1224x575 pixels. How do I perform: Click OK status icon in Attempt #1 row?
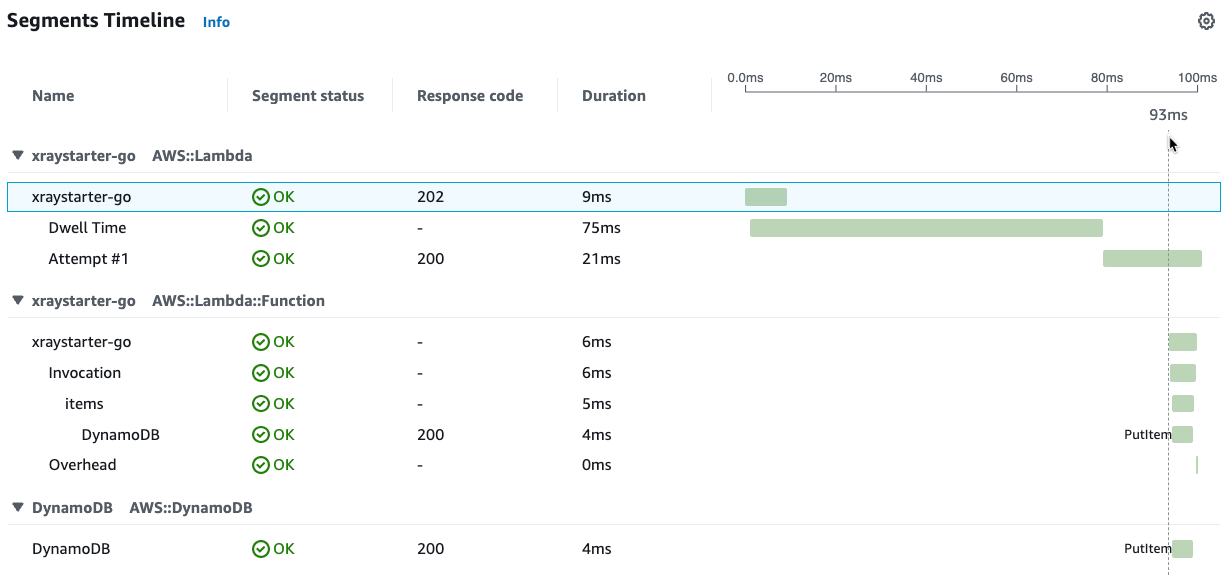[261, 259]
